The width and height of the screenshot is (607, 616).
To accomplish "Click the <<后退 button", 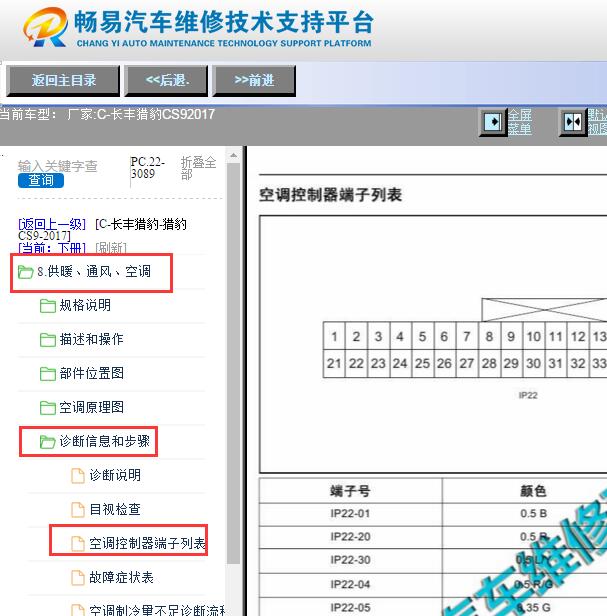I will point(166,81).
